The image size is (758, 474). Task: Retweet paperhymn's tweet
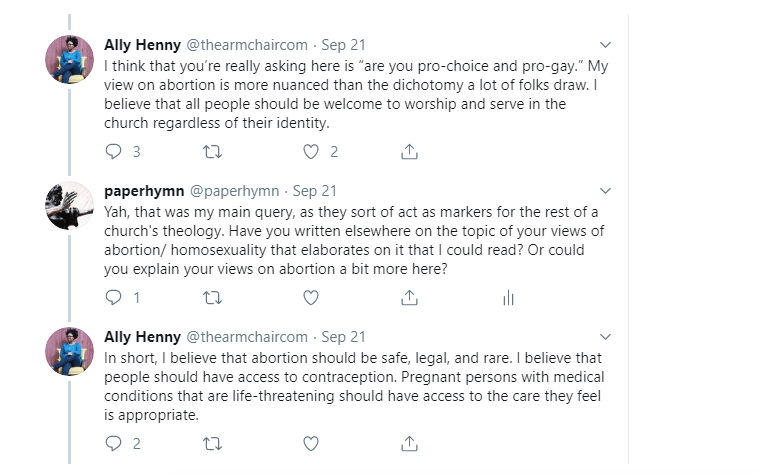tap(212, 297)
